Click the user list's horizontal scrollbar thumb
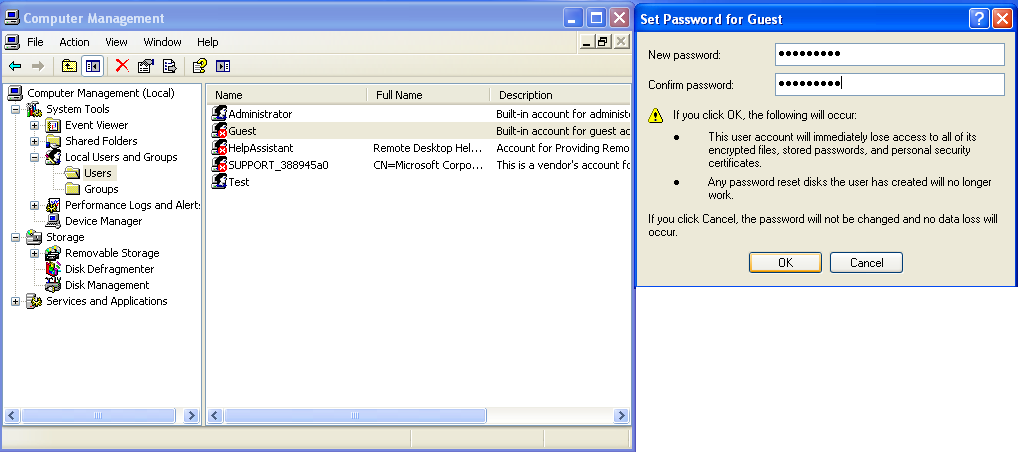Viewport: 1018px width, 453px height. tap(355, 415)
